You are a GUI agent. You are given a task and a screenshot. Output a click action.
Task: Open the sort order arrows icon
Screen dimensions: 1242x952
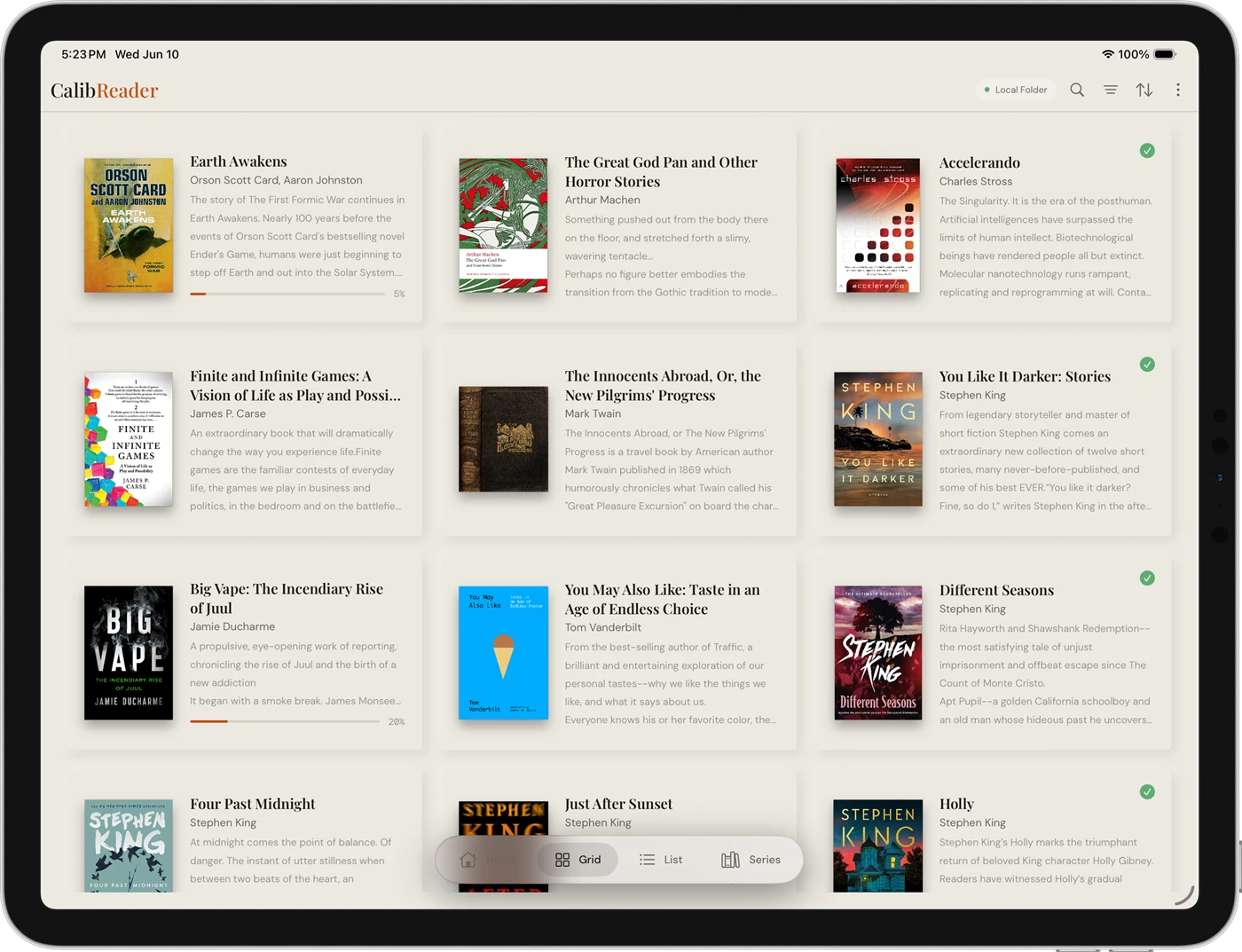click(x=1144, y=90)
